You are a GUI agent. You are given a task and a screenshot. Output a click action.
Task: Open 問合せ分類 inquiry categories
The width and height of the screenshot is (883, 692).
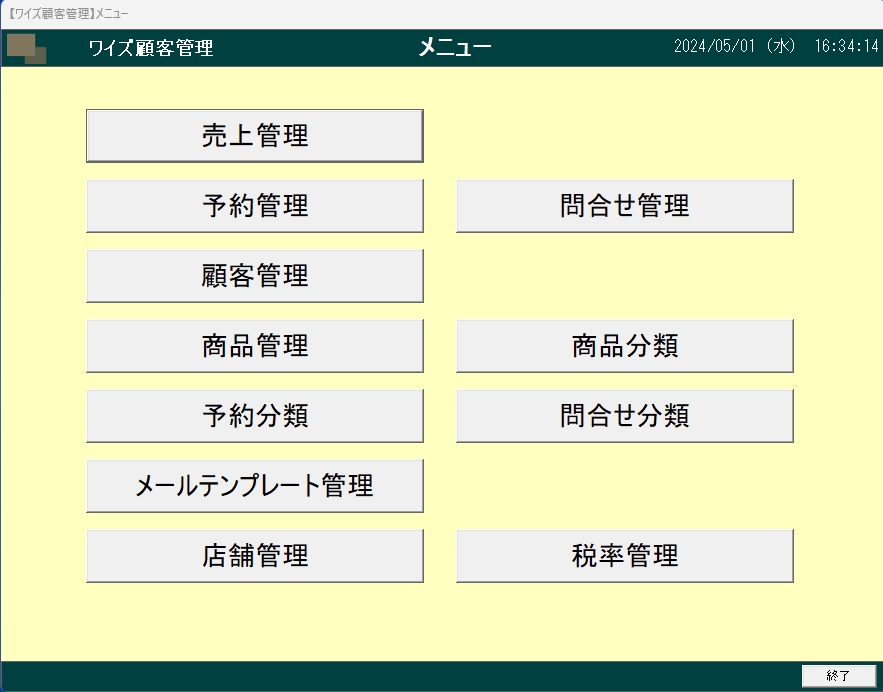pyautogui.click(x=624, y=416)
